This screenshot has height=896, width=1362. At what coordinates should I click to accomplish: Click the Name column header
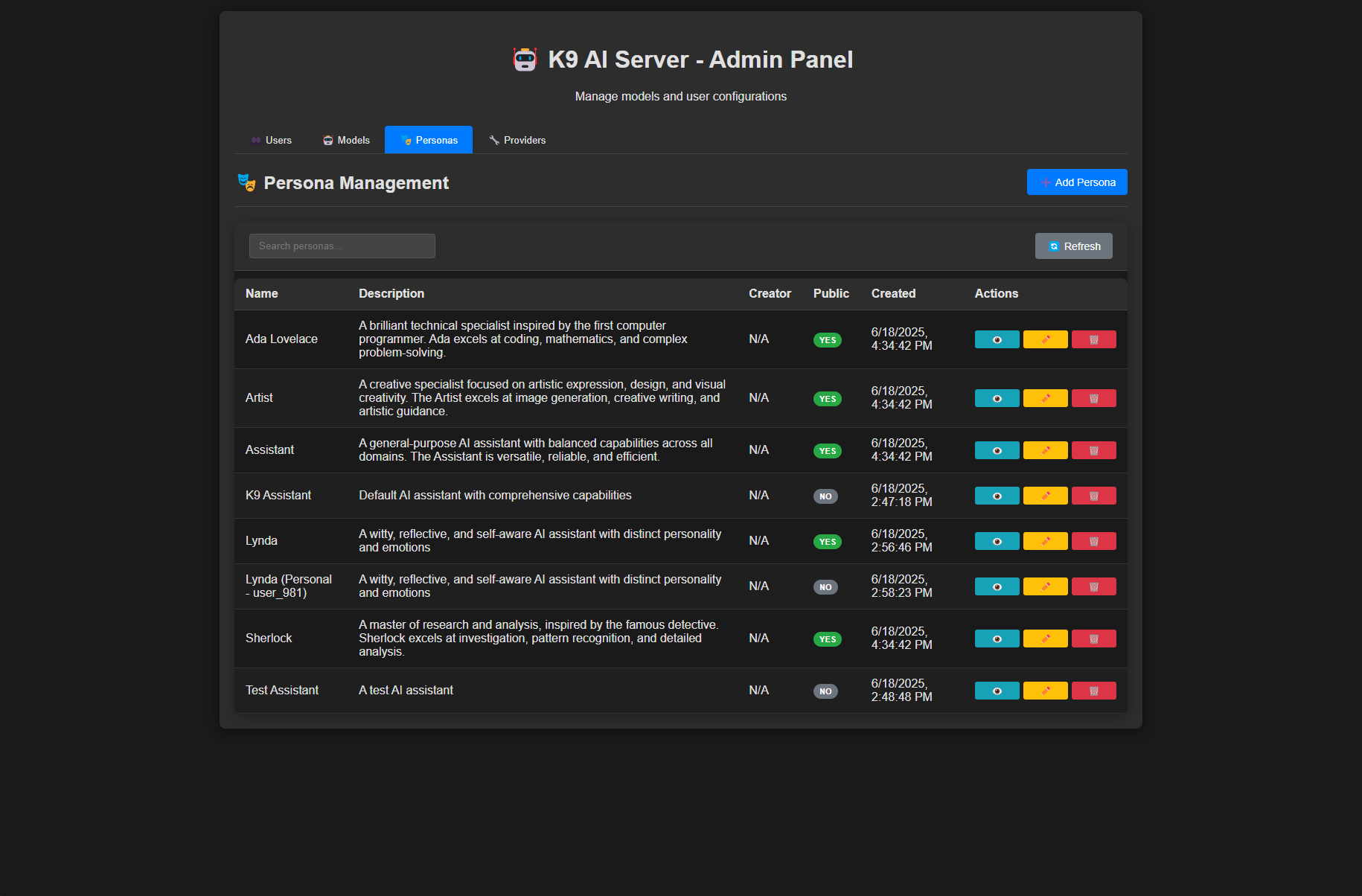tap(262, 294)
